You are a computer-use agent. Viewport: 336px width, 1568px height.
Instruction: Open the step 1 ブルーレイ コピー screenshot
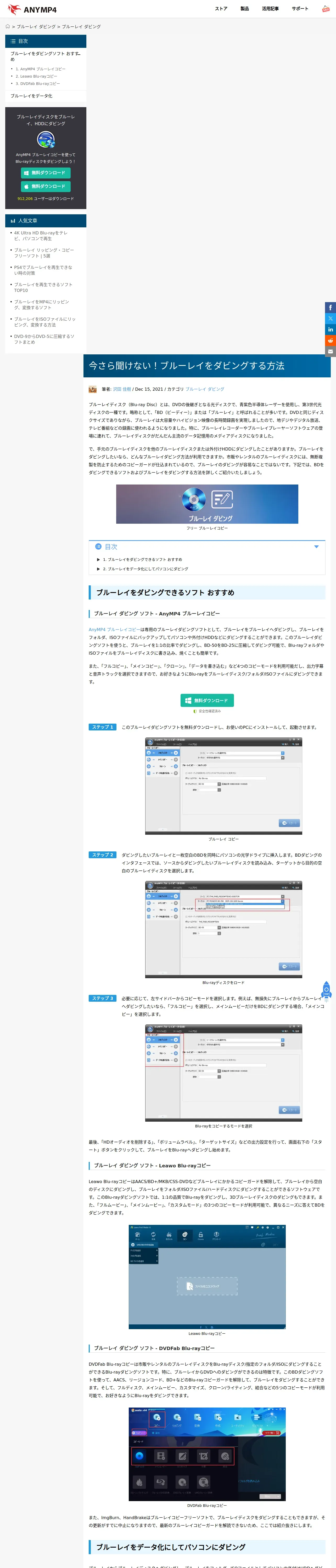tap(223, 786)
